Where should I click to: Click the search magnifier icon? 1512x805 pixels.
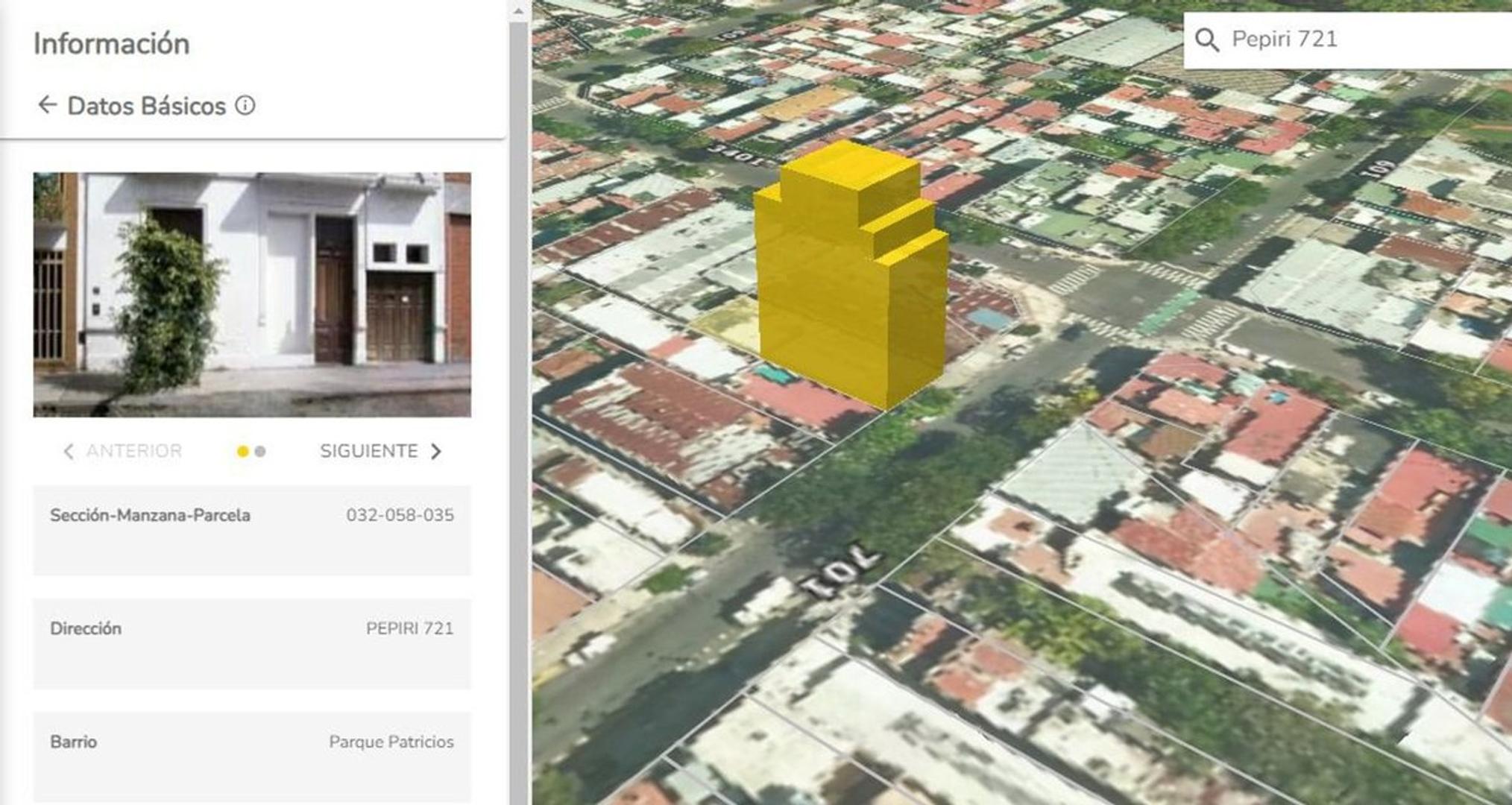click(1208, 41)
